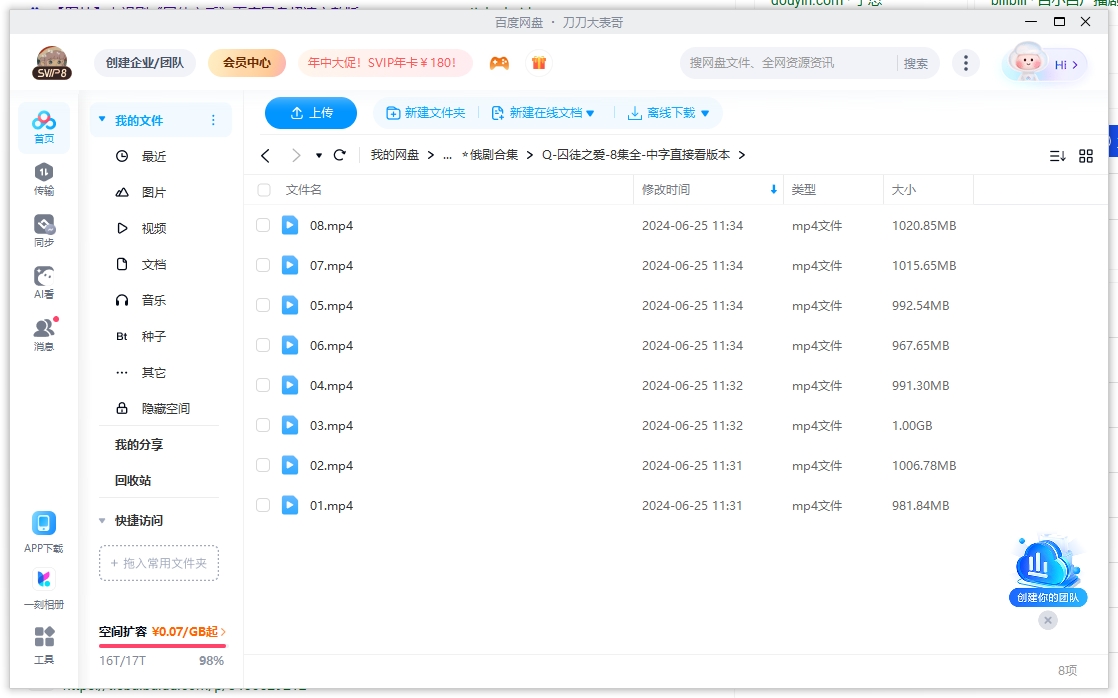Select the checkbox next to 08.mp4
This screenshot has width=1118, height=698.
coord(262,225)
